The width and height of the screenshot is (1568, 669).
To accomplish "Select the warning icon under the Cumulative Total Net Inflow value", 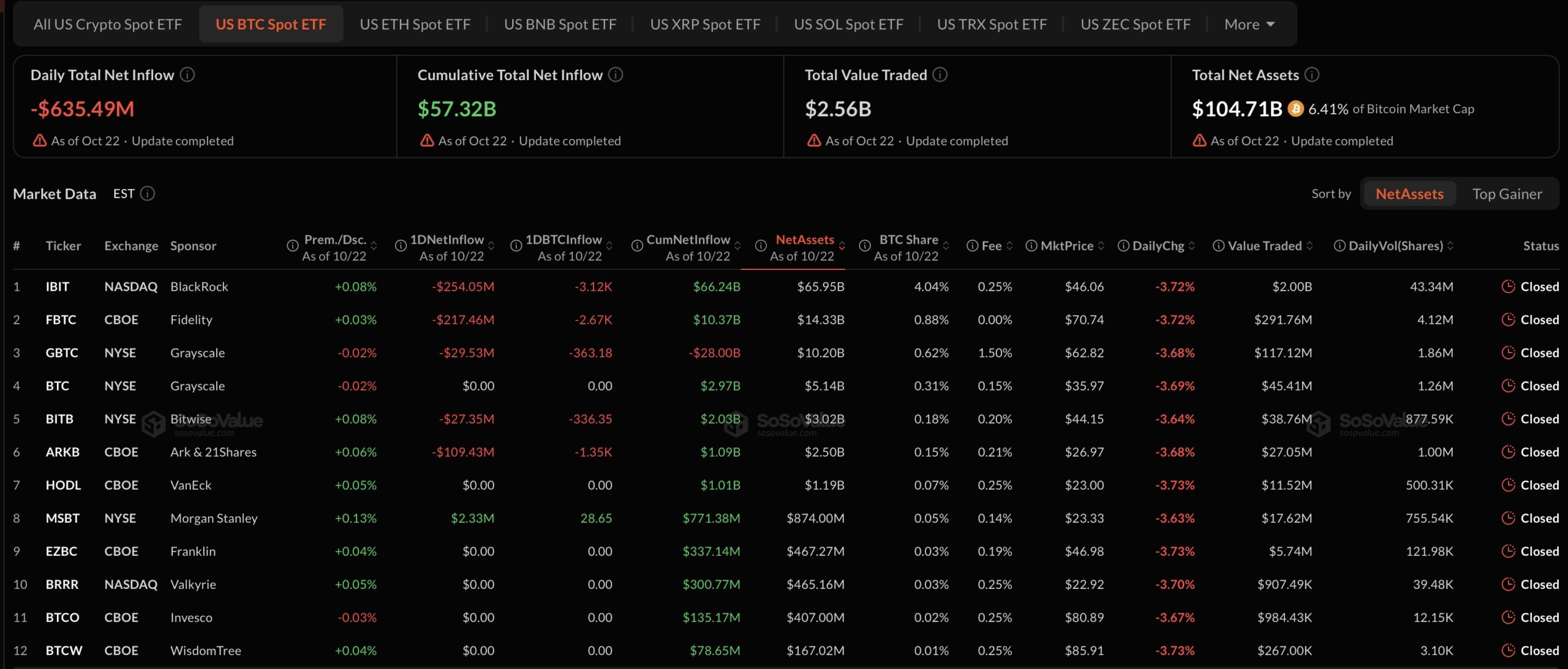I will pos(427,141).
